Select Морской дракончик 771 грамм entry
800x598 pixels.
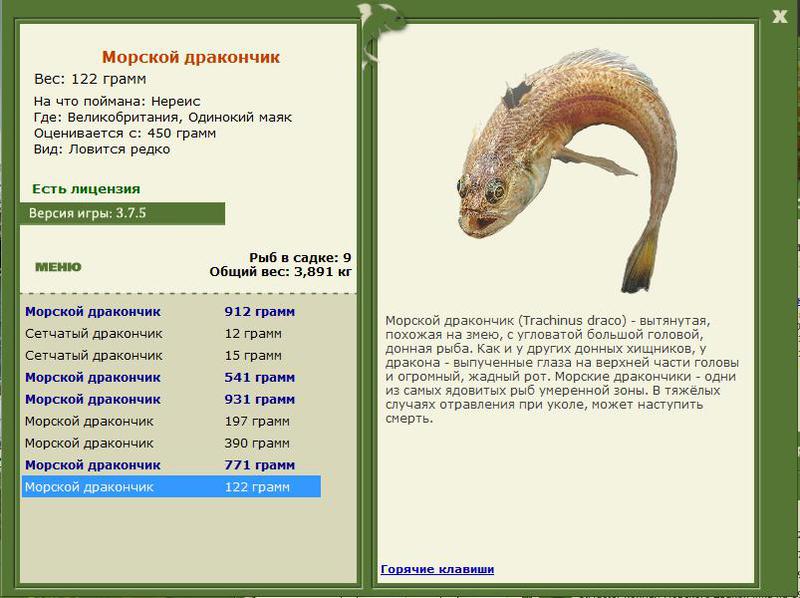tap(171, 465)
